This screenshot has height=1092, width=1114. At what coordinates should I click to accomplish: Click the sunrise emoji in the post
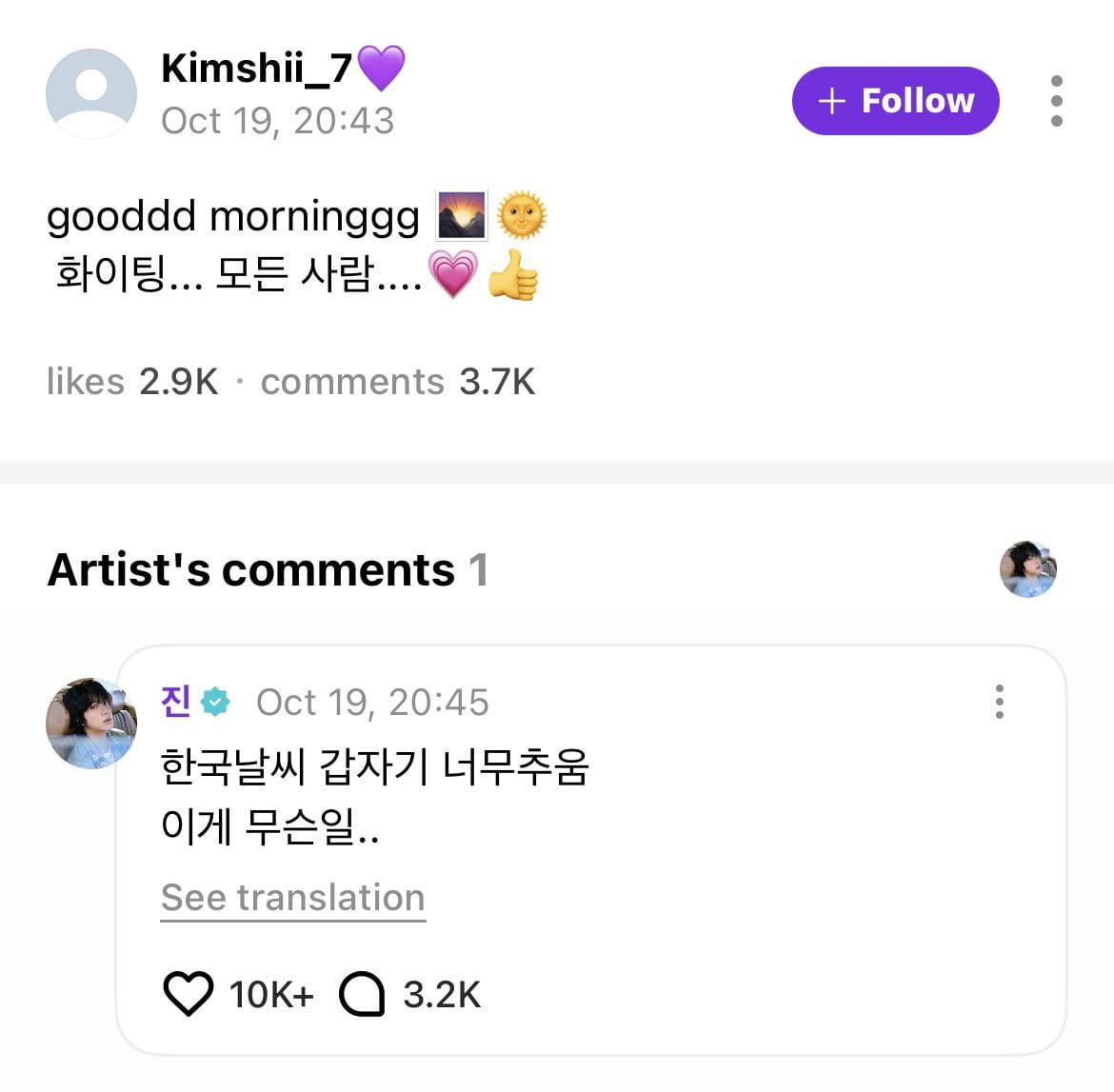point(462,215)
